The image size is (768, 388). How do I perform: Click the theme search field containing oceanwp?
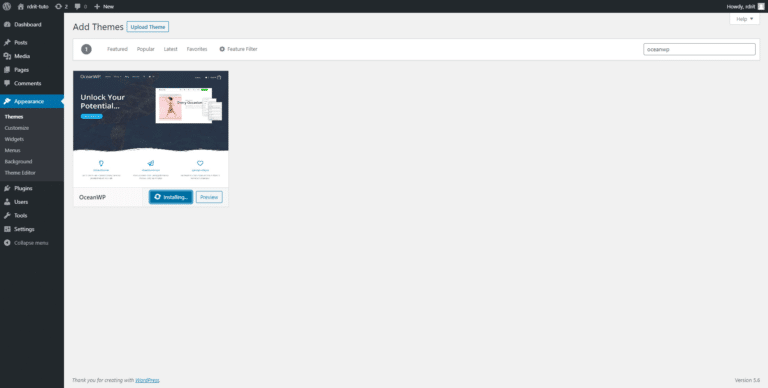click(x=699, y=49)
